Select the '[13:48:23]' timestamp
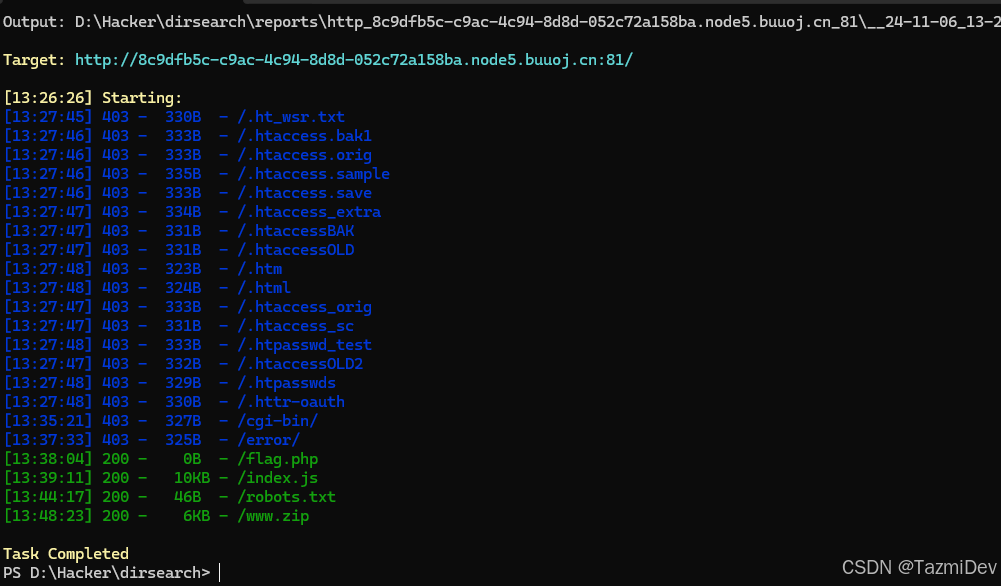This screenshot has height=586, width=1001. tap(48, 516)
